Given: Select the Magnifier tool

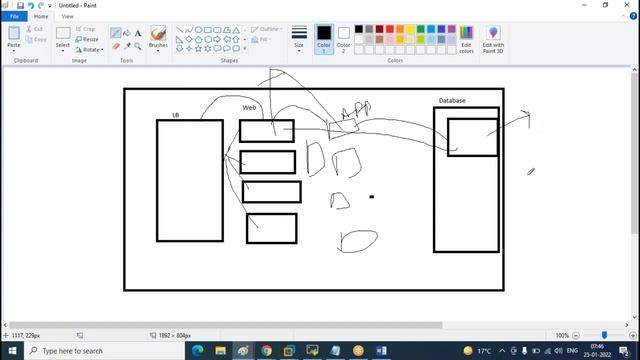Looking at the screenshot, I should (138, 46).
